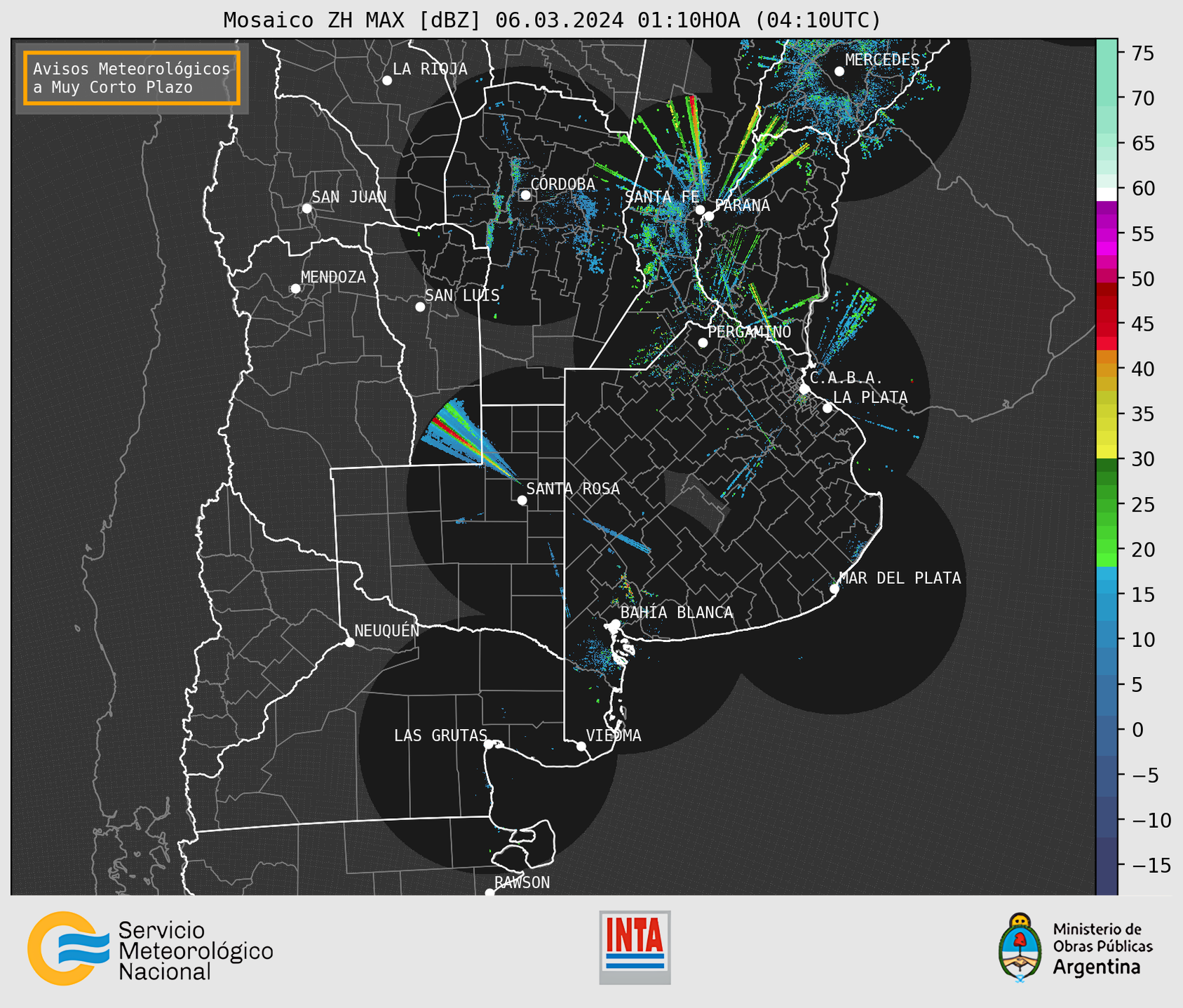
Task: Click the INTA logo
Action: point(635,947)
